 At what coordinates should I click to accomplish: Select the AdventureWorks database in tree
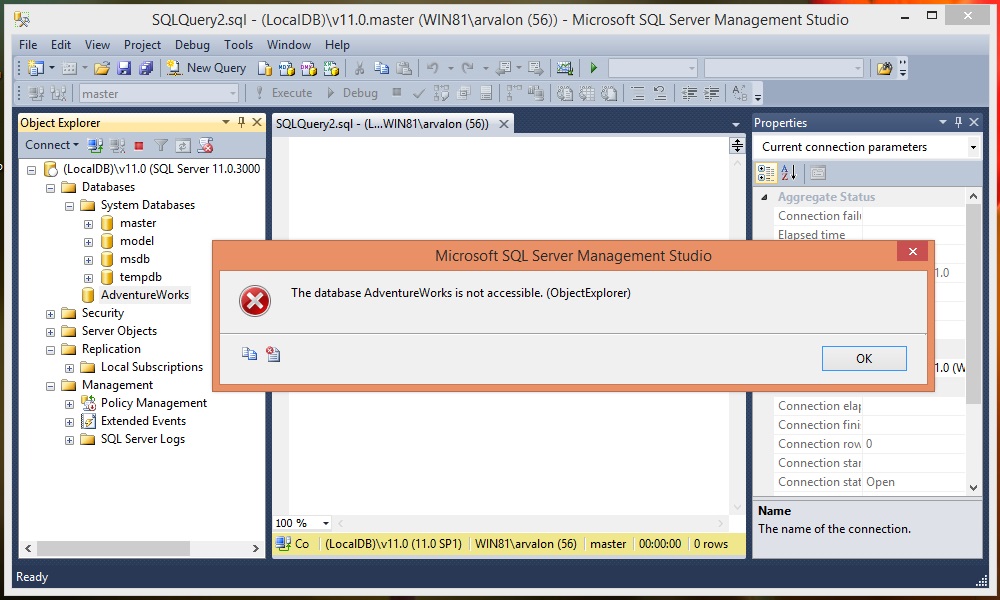point(145,295)
